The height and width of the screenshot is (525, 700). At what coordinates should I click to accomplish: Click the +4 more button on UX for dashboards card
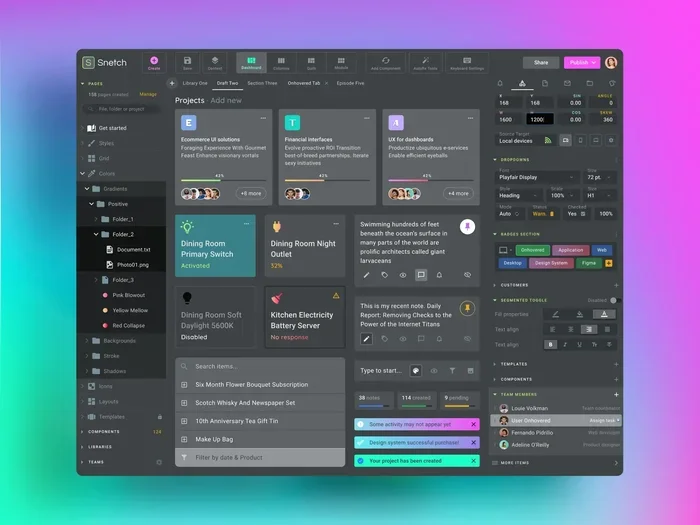pyautogui.click(x=458, y=193)
